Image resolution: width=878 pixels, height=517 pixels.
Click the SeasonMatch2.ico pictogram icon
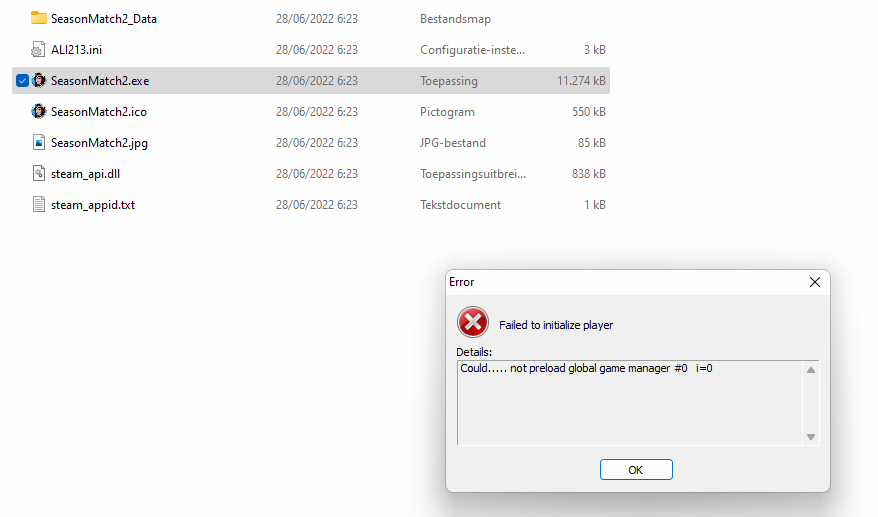(x=39, y=111)
